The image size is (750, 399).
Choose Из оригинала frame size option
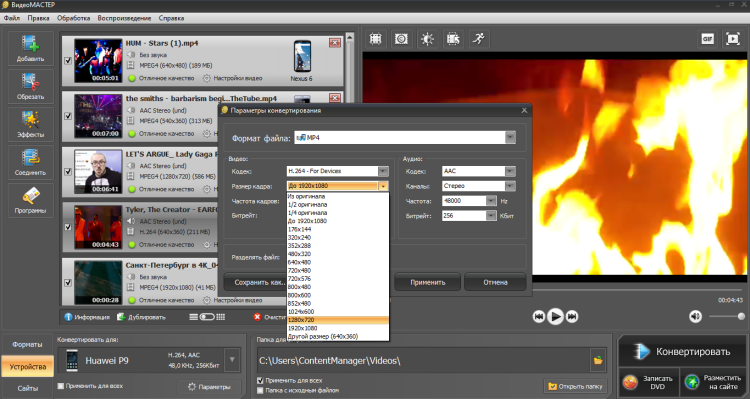(338, 196)
